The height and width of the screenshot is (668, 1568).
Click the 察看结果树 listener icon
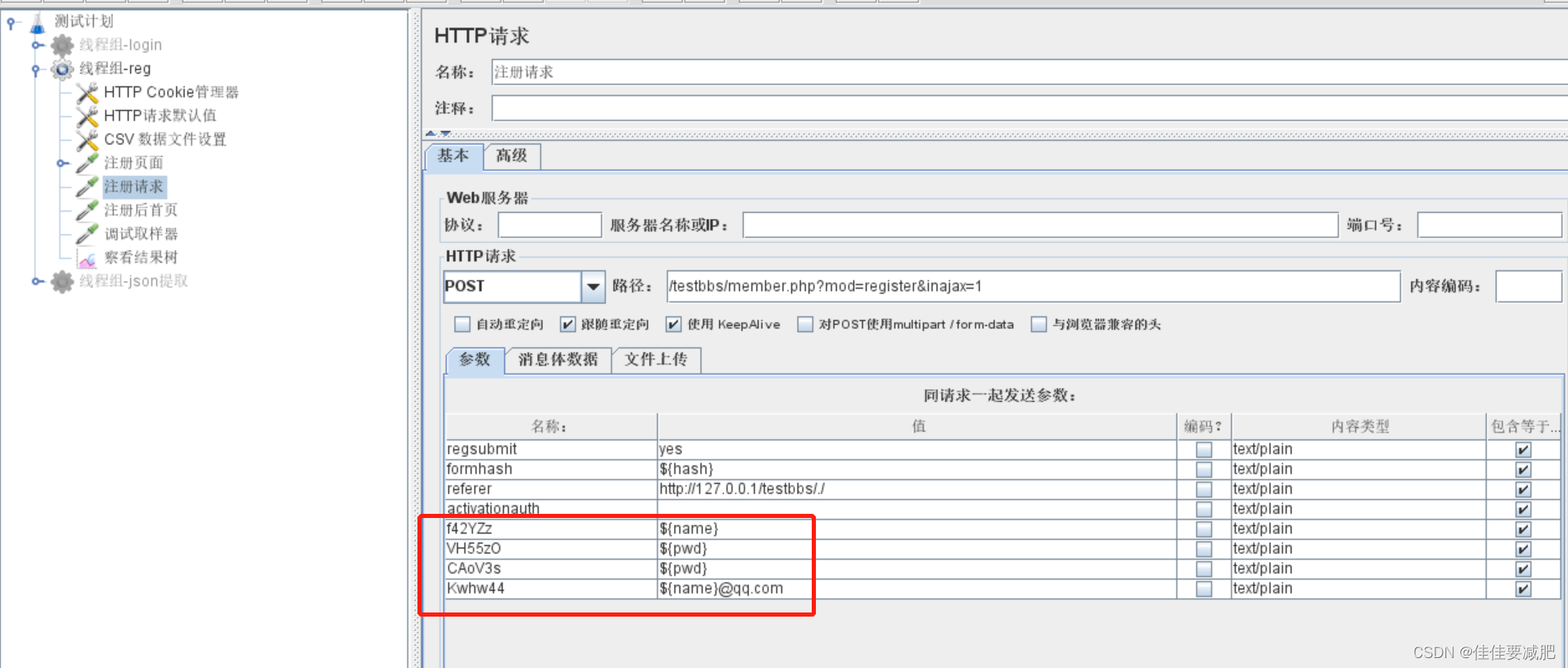click(x=87, y=259)
